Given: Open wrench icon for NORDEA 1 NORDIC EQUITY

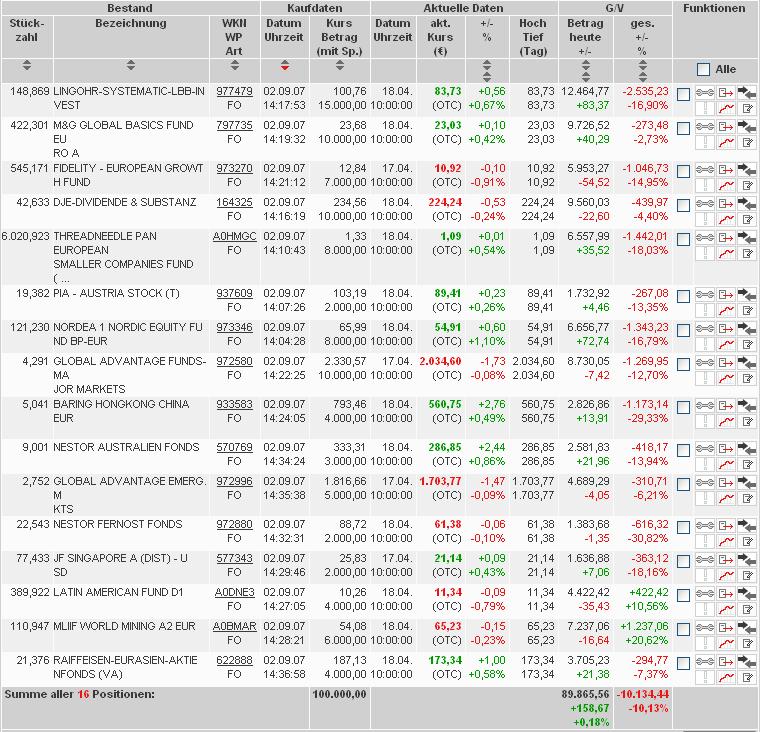Looking at the screenshot, I should (705, 329).
